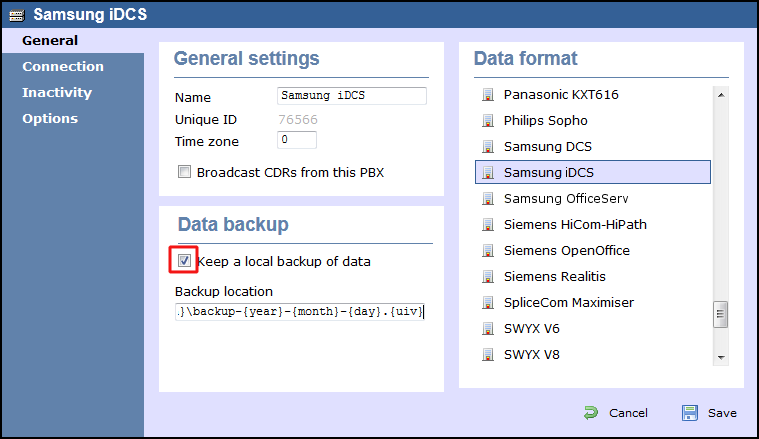
Task: Click the Samsung DCS format icon
Action: (488, 147)
